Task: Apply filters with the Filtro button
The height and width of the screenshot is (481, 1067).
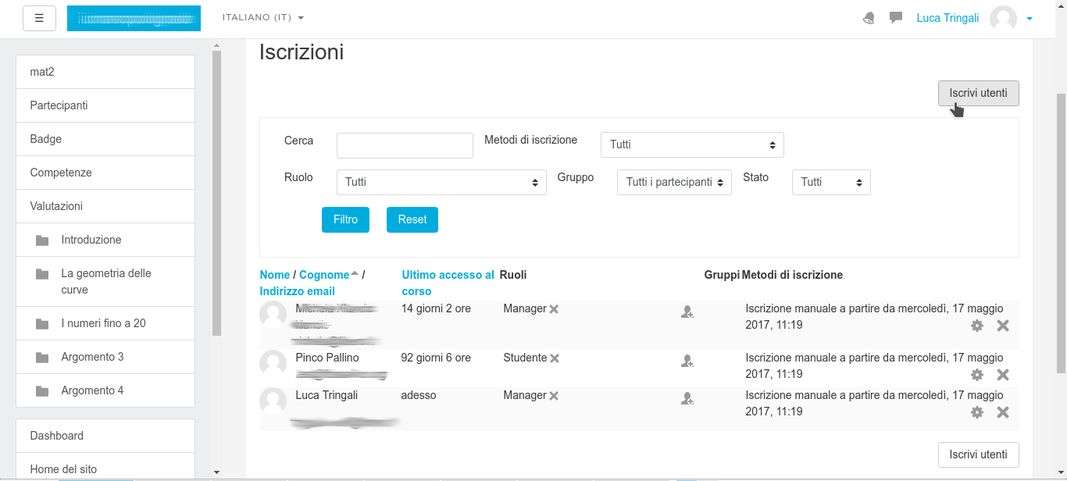Action: pos(346,220)
